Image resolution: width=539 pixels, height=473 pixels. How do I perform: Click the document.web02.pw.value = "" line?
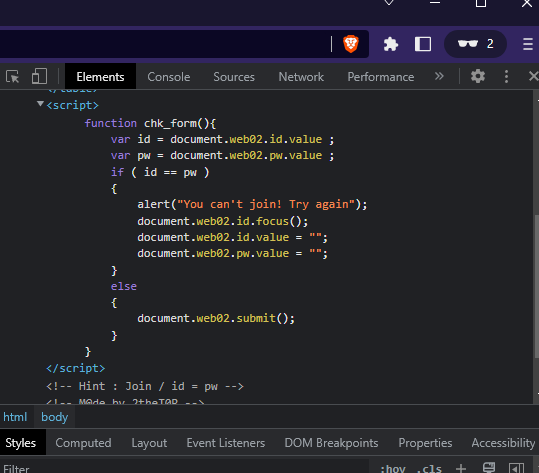[232, 253]
